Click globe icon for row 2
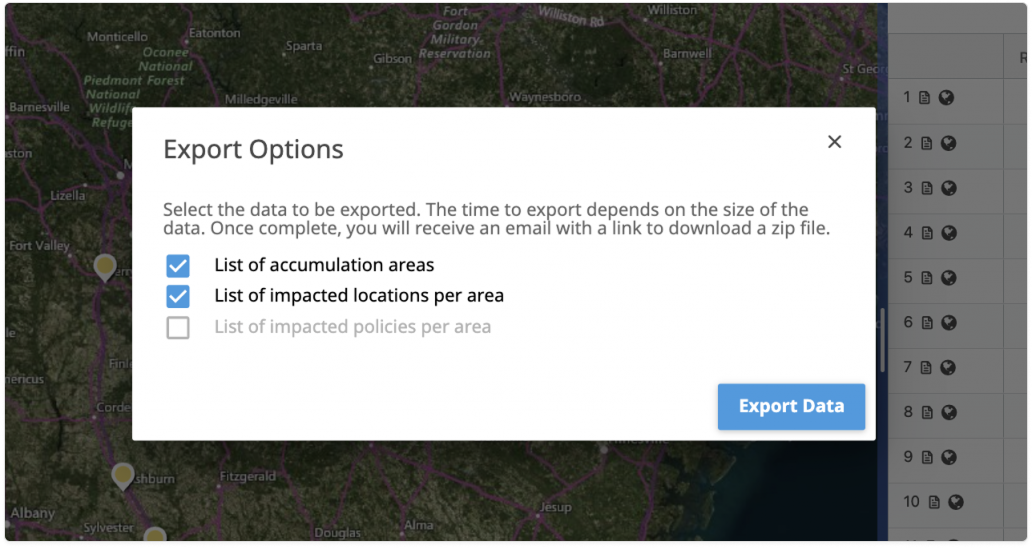Image resolution: width=1032 pixels, height=548 pixels. pyautogui.click(x=948, y=143)
